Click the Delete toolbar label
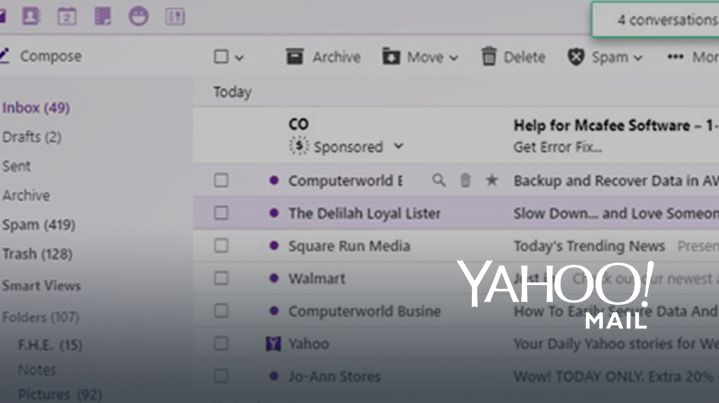The height and width of the screenshot is (403, 719). coord(525,57)
